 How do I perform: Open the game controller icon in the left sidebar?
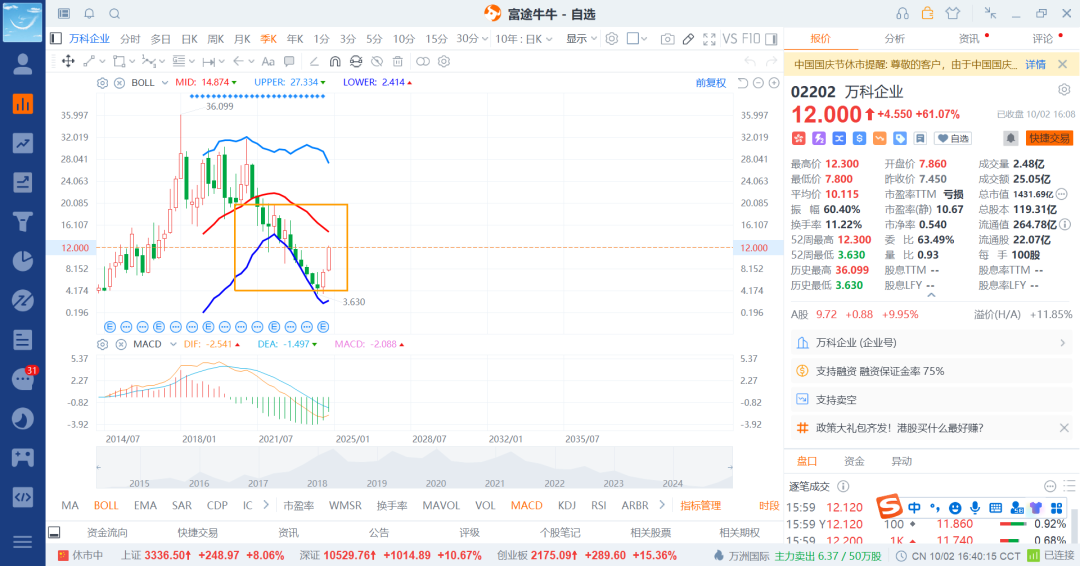[23, 457]
